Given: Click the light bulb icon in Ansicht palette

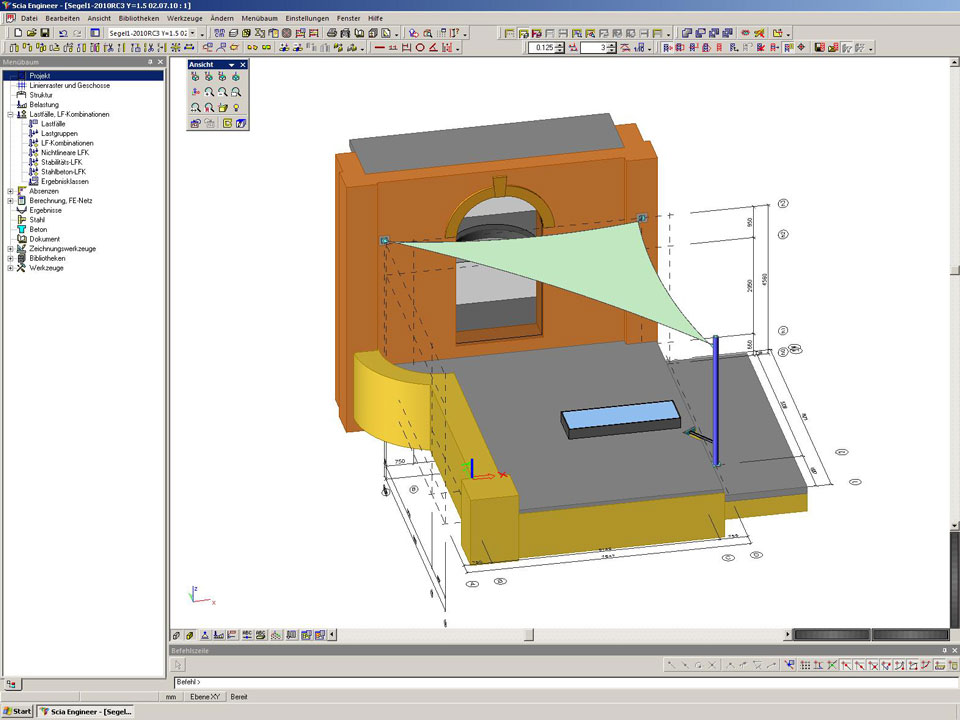Looking at the screenshot, I should click(235, 107).
